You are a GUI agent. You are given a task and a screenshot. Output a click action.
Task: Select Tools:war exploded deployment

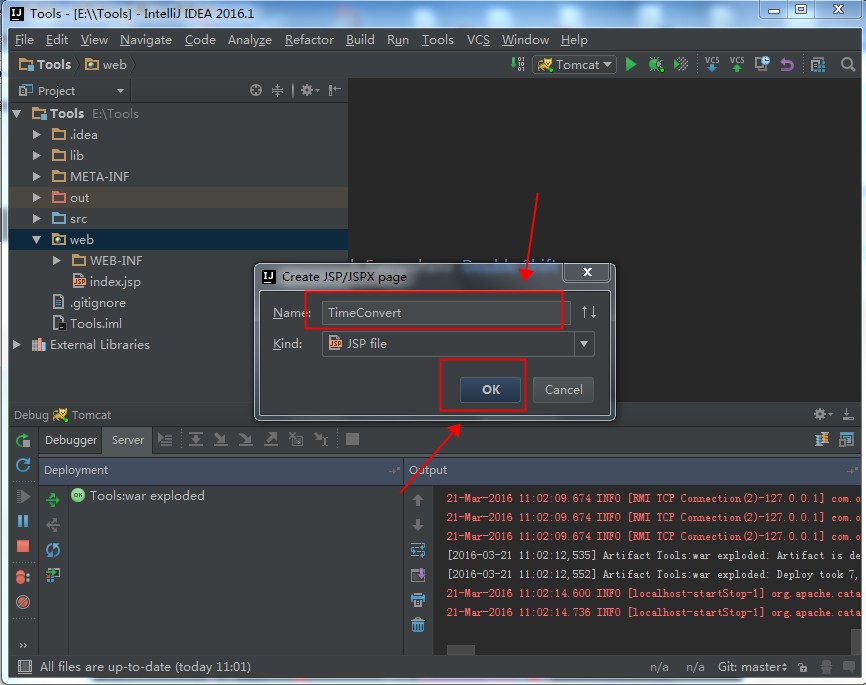click(138, 496)
